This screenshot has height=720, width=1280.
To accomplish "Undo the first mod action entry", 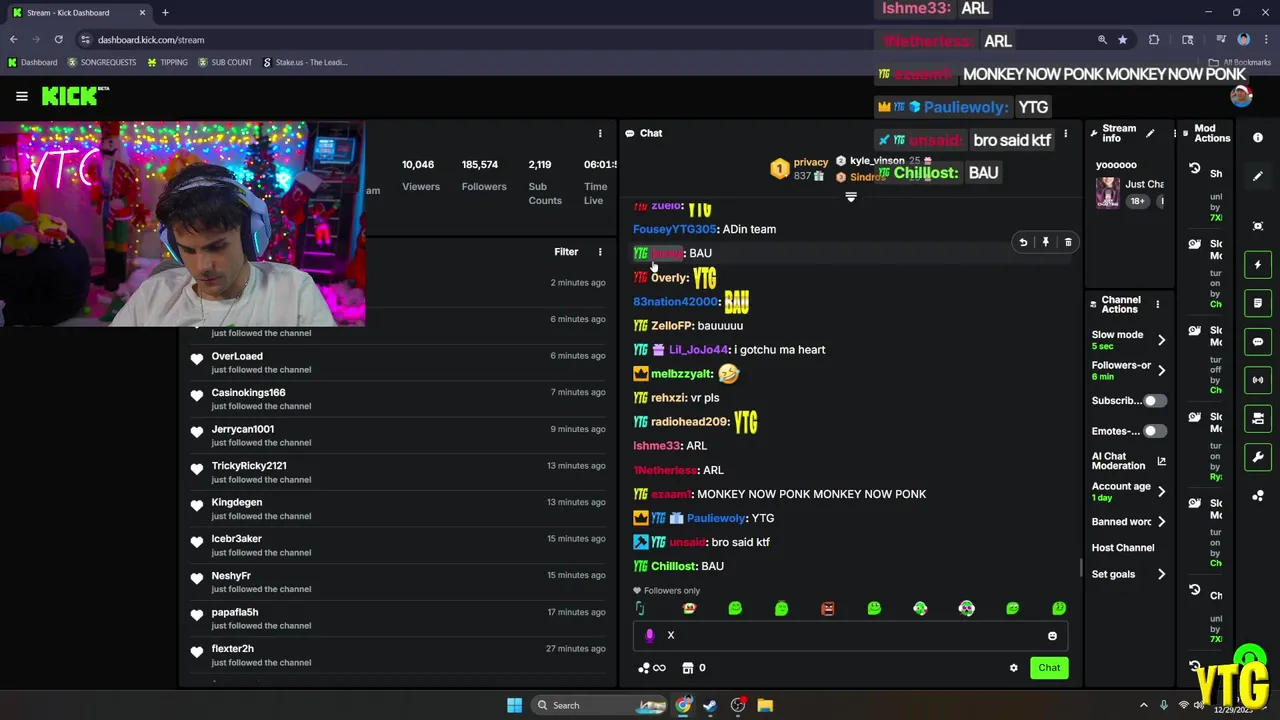I will point(1194,169).
